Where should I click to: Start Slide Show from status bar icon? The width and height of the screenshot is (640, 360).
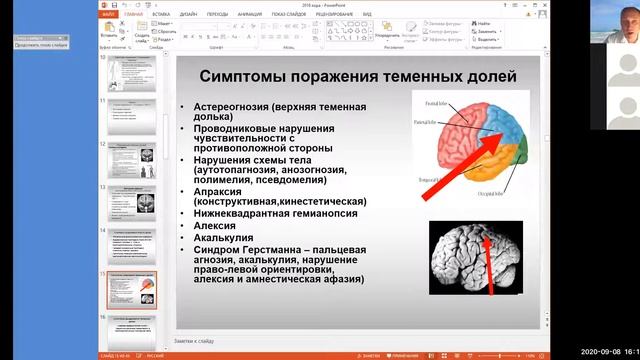click(470, 356)
